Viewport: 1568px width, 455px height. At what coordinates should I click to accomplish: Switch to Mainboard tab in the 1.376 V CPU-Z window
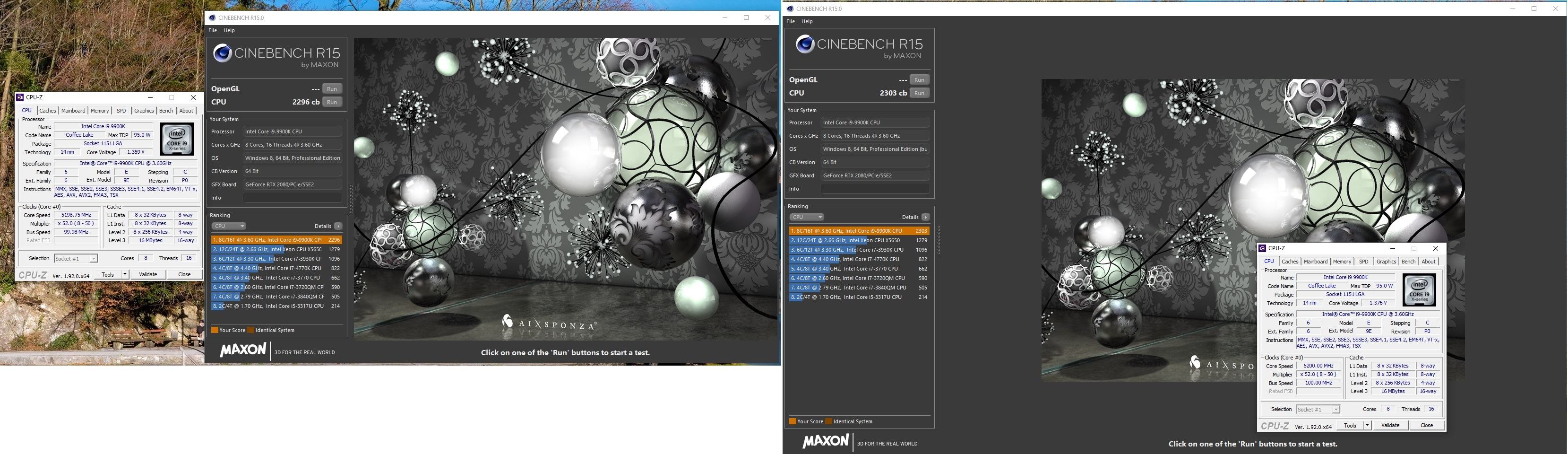point(1315,262)
